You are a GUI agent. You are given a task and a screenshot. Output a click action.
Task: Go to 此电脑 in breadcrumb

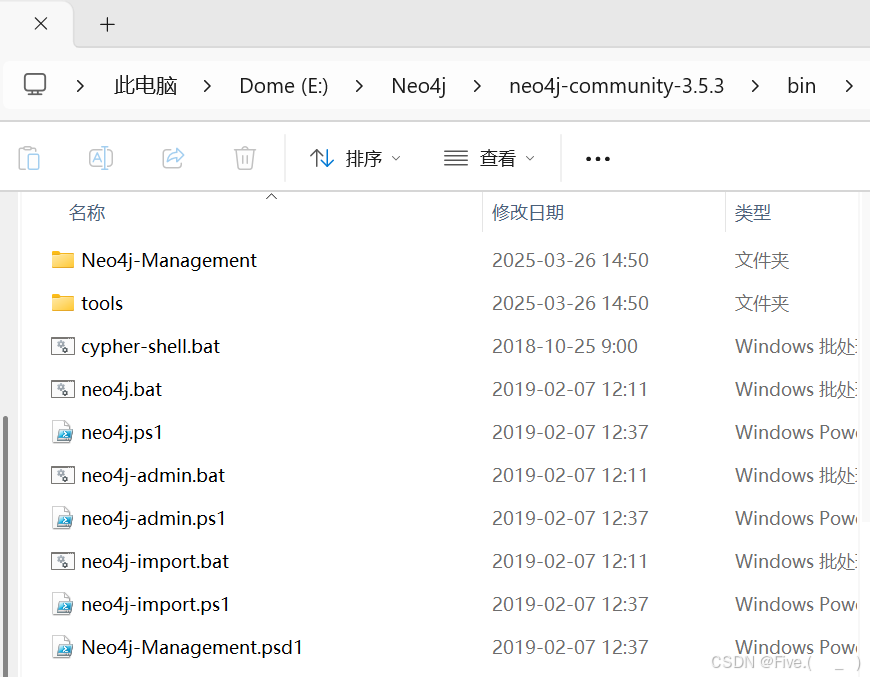[145, 86]
